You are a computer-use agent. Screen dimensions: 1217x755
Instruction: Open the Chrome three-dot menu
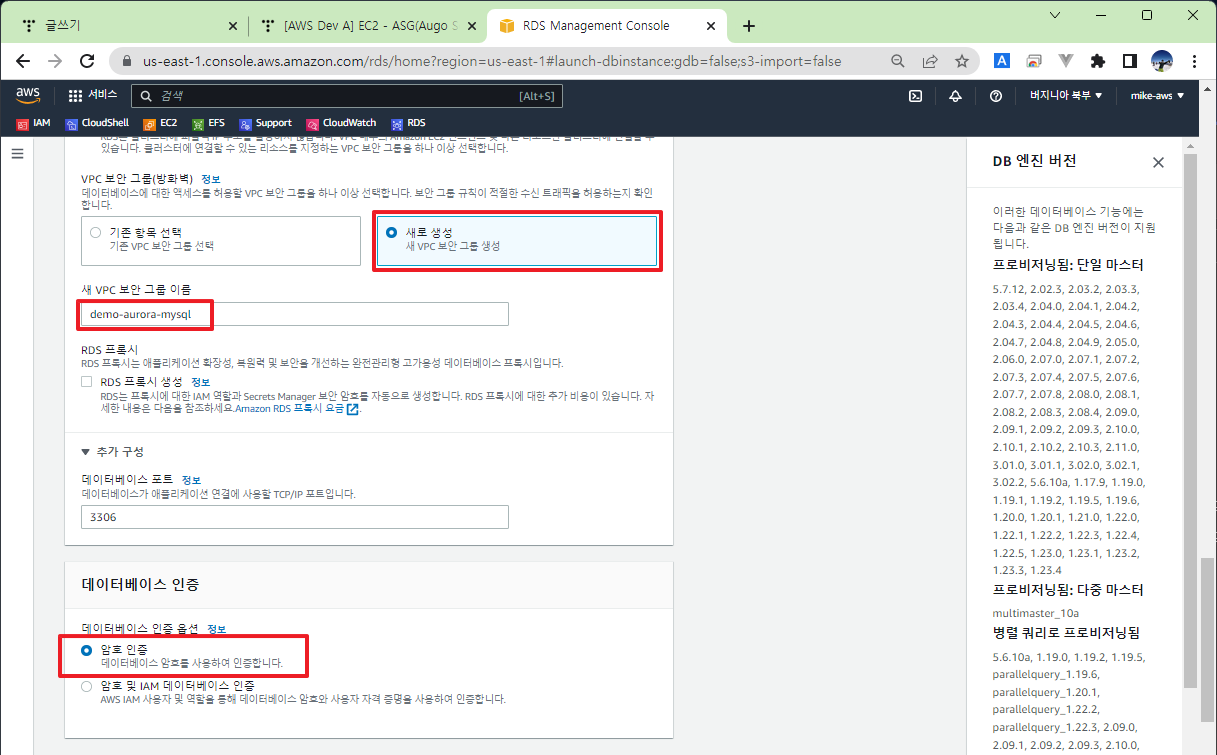click(1193, 61)
